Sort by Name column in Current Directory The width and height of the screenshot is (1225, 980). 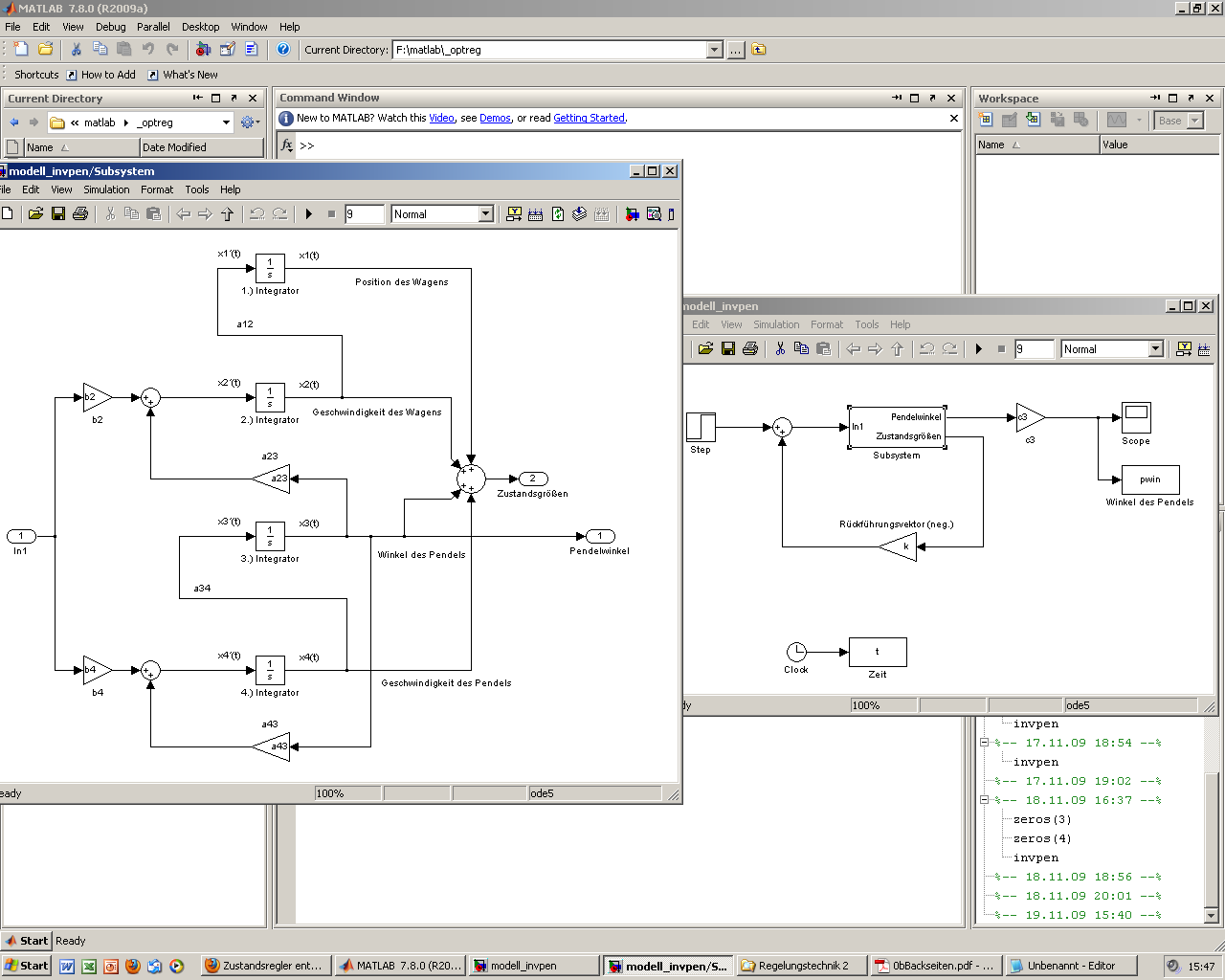click(81, 147)
